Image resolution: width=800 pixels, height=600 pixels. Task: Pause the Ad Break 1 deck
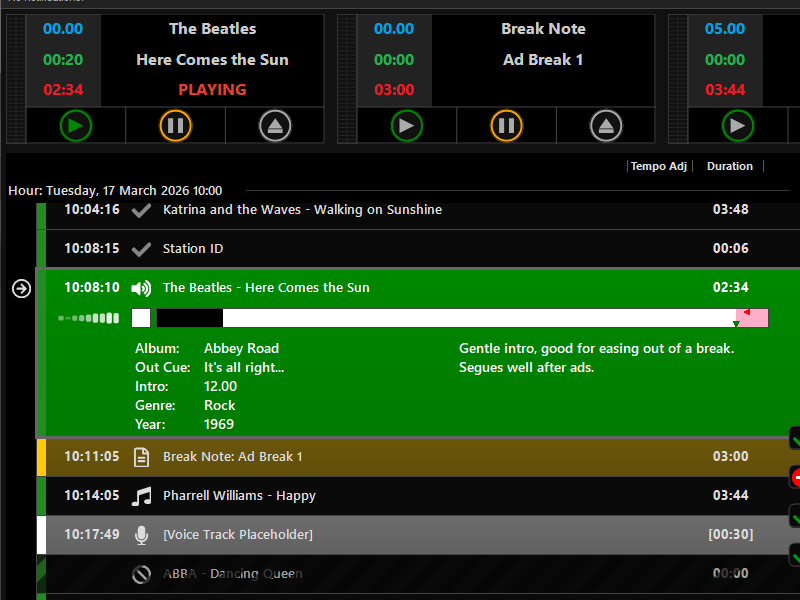[507, 126]
